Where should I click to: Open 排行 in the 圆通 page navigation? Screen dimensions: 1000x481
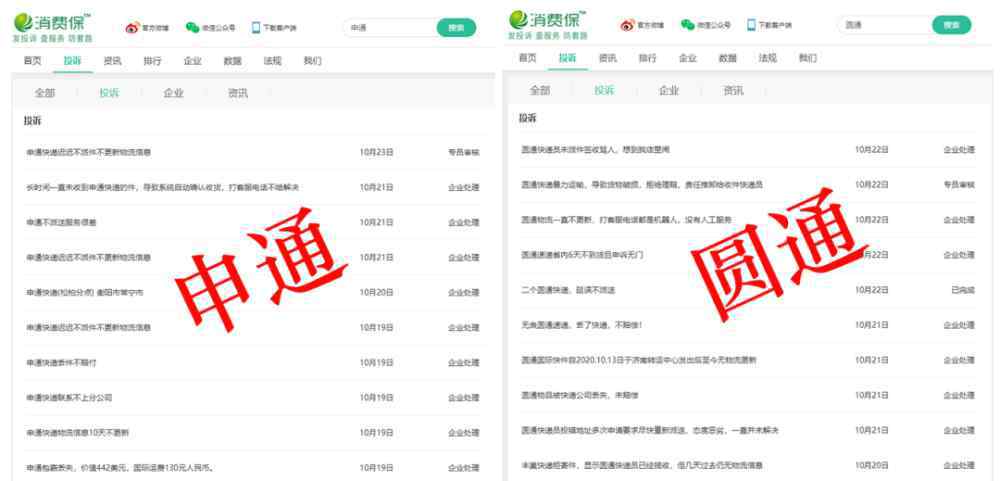(x=647, y=58)
